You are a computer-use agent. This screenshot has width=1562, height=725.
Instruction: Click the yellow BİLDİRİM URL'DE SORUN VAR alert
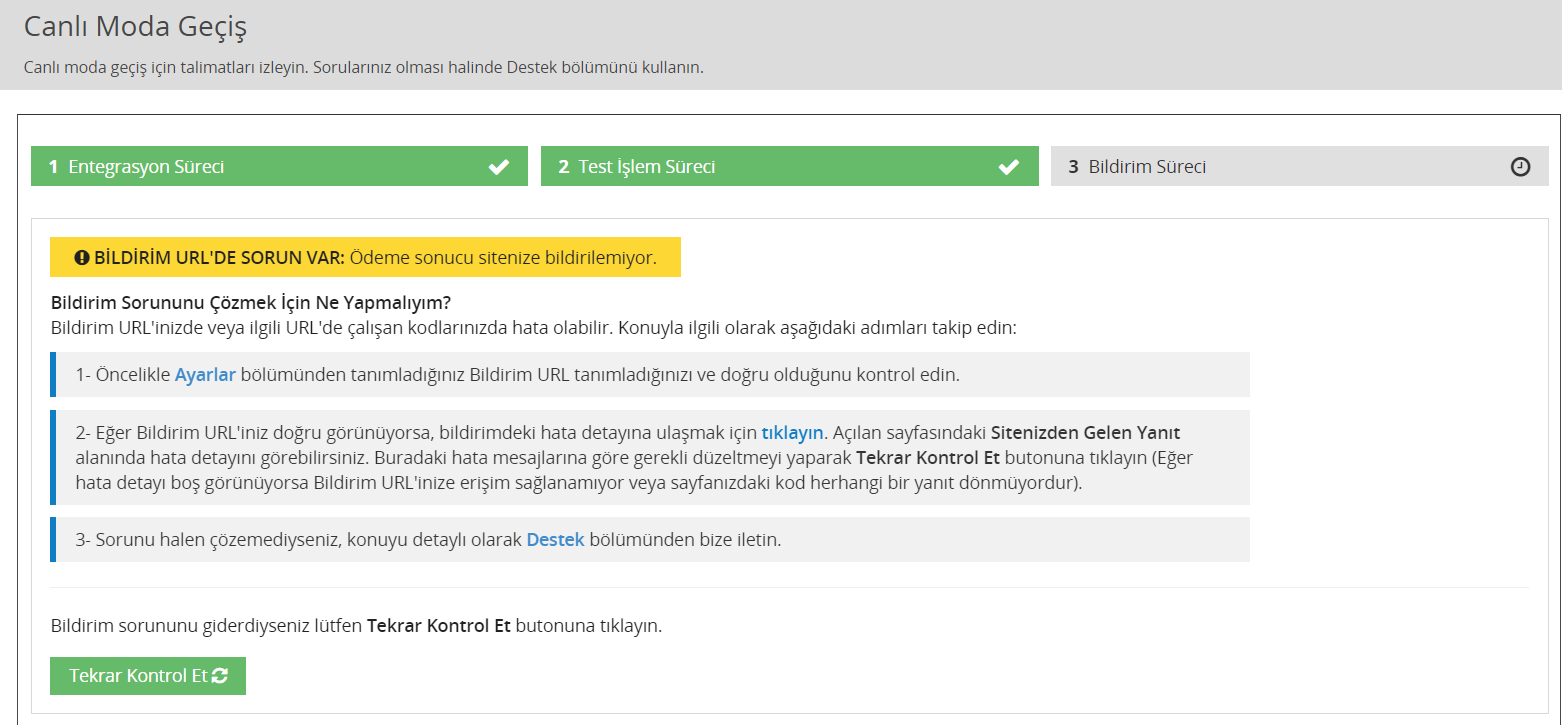click(365, 257)
